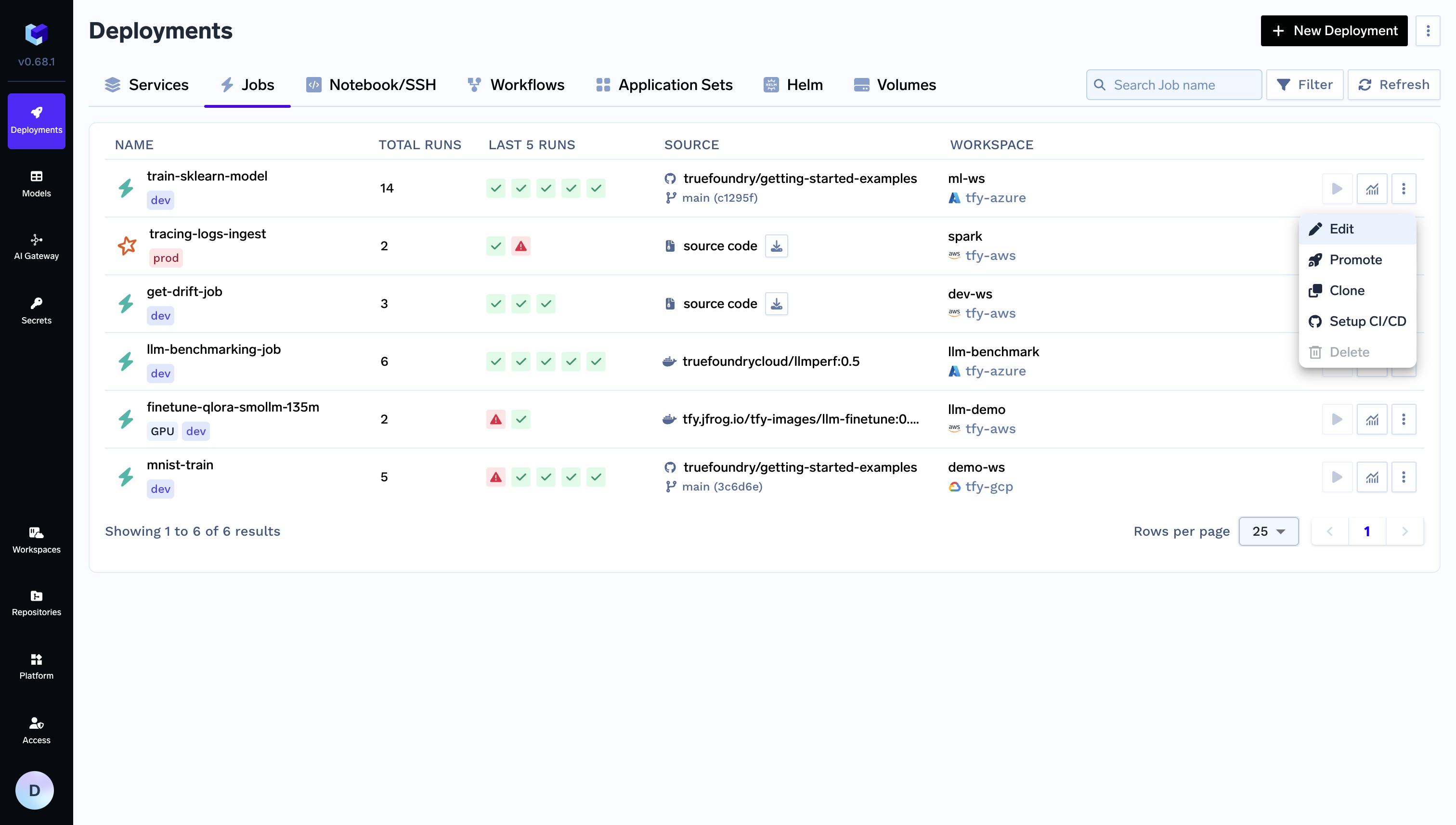Run the train-sklearn-model job with play icon

coord(1337,189)
